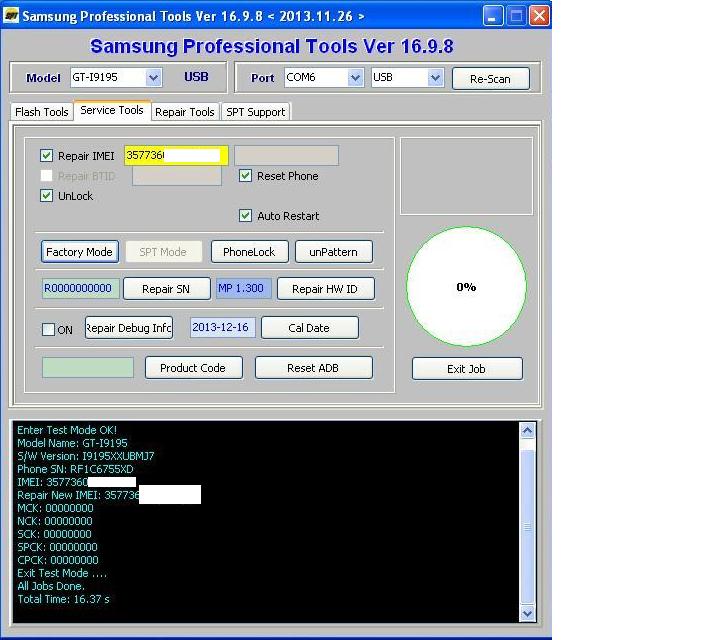Viewport: 720px width, 640px height.
Task: Toggle the Repair IMEI checkbox
Action: tap(46, 155)
